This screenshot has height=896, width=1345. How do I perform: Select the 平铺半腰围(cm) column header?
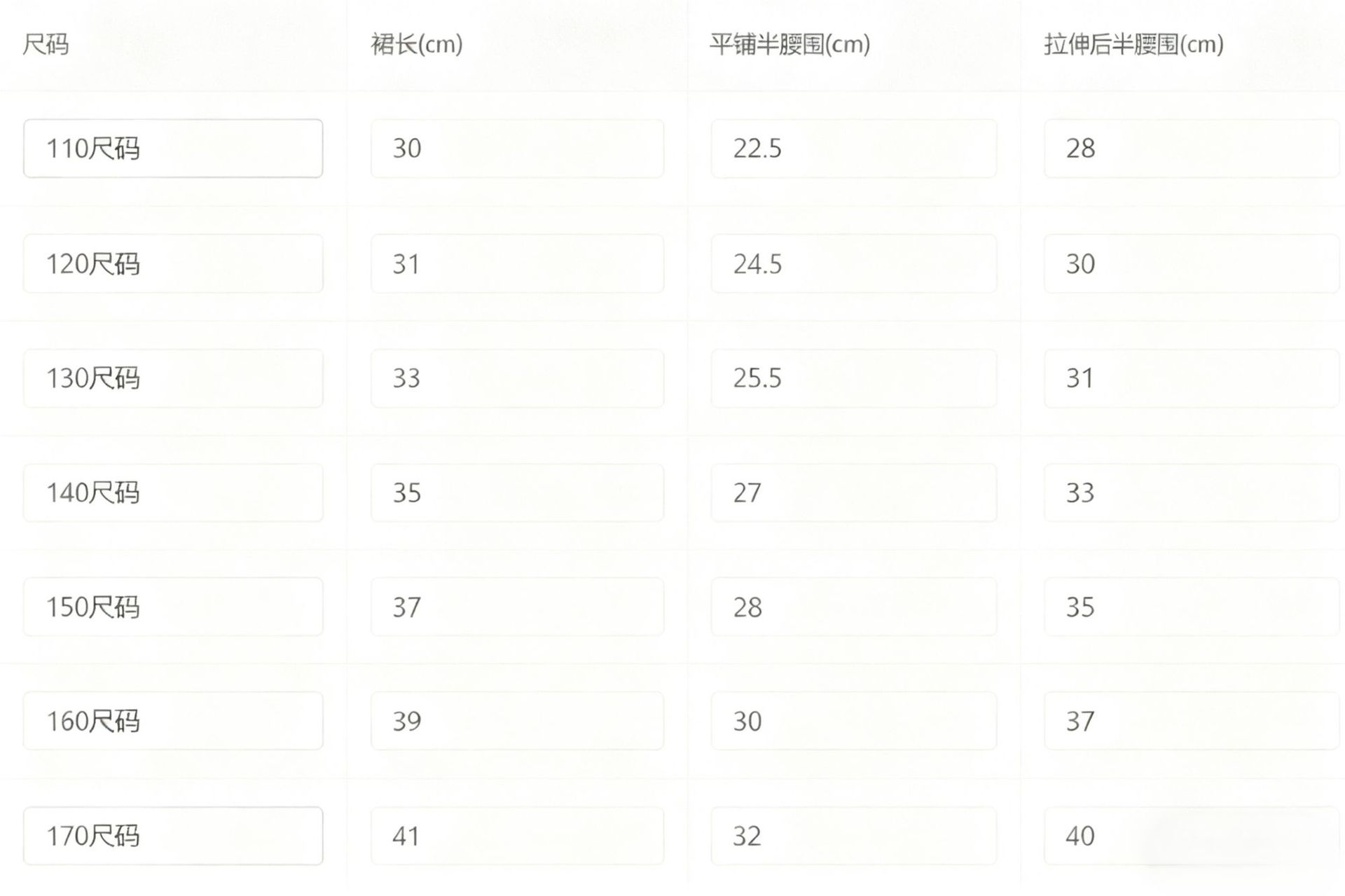[x=789, y=45]
